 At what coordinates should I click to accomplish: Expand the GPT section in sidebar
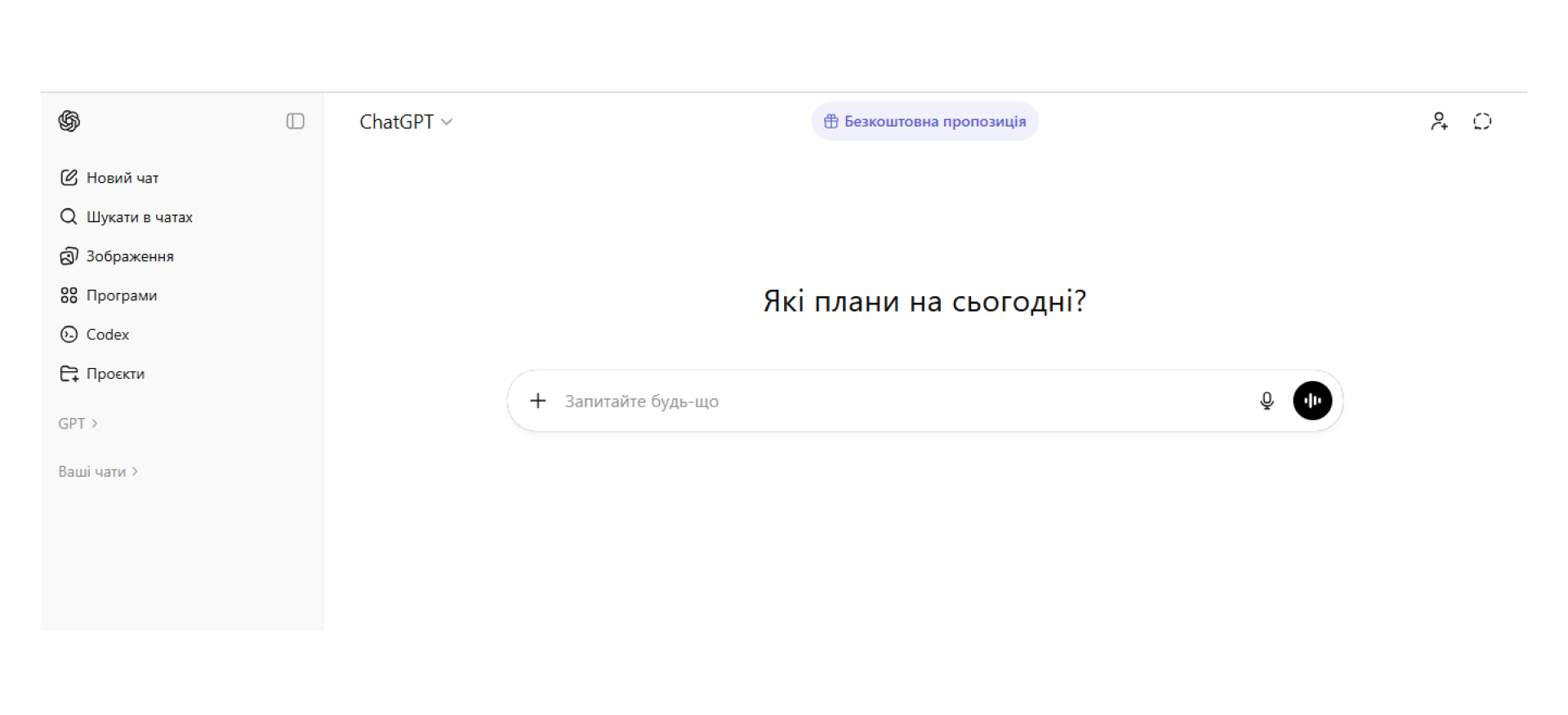click(78, 424)
